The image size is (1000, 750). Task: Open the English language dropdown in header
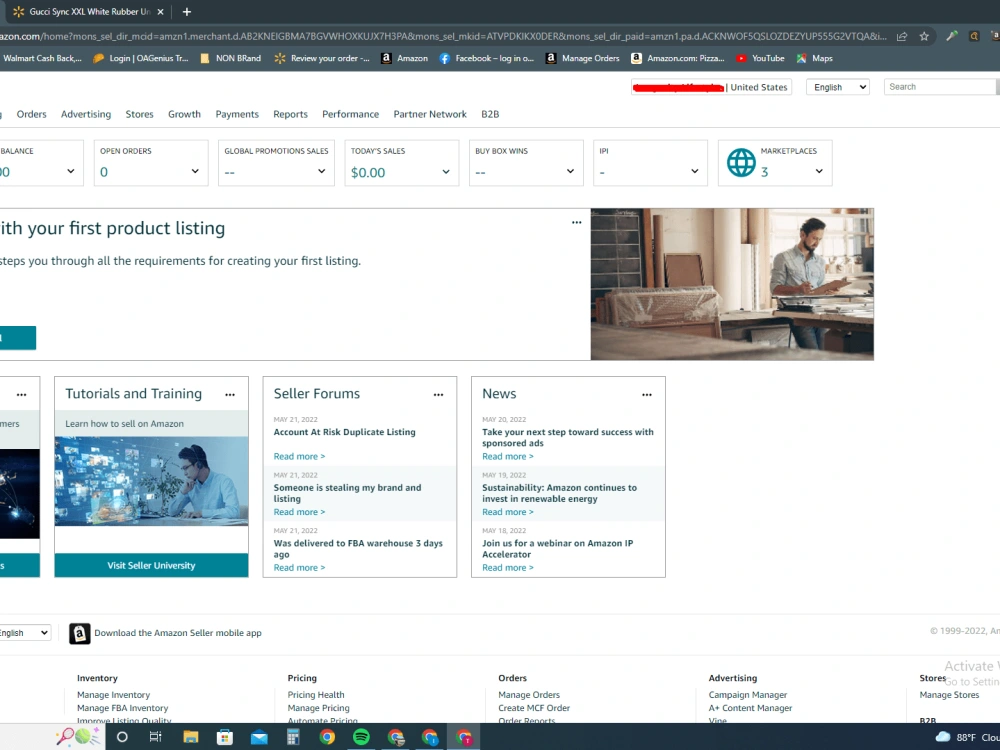click(x=837, y=87)
